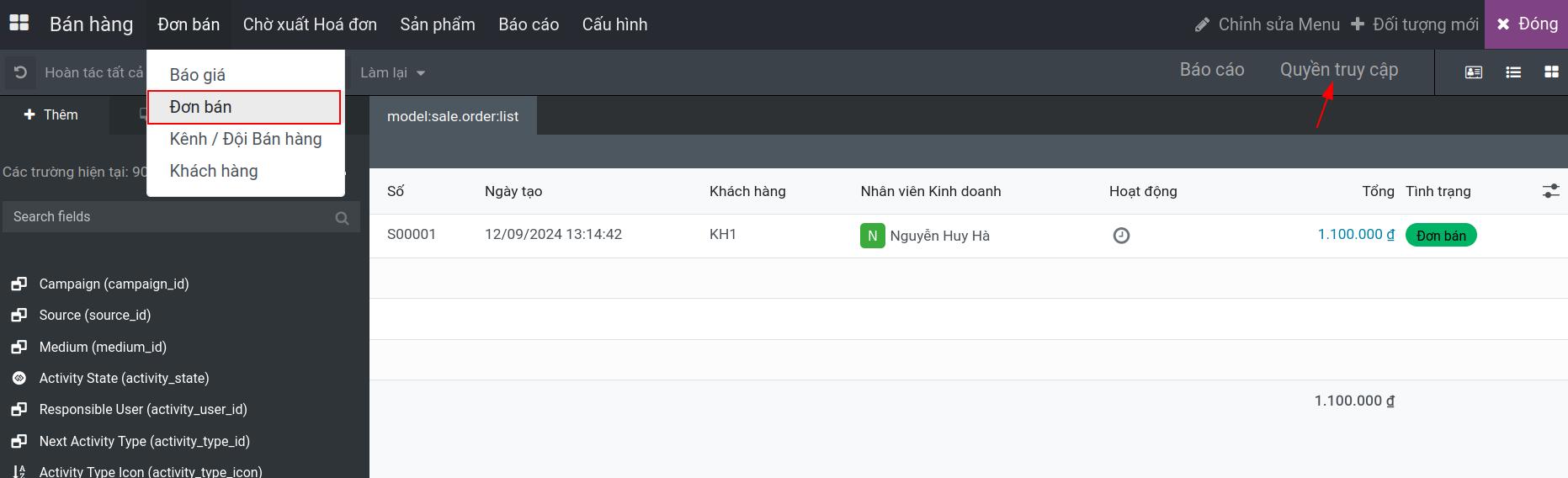This screenshot has height=478, width=1568.
Task: Close Studio with Đóng button
Action: coord(1527,24)
